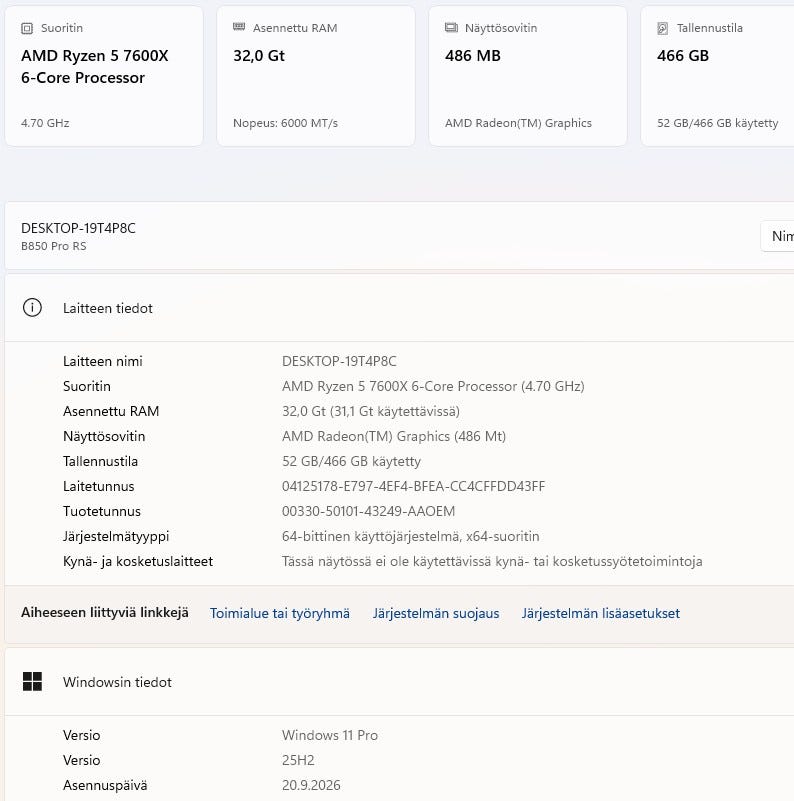This screenshot has height=801, width=794.
Task: Click the 4.70 GHz text in processor card
Action: (x=45, y=123)
